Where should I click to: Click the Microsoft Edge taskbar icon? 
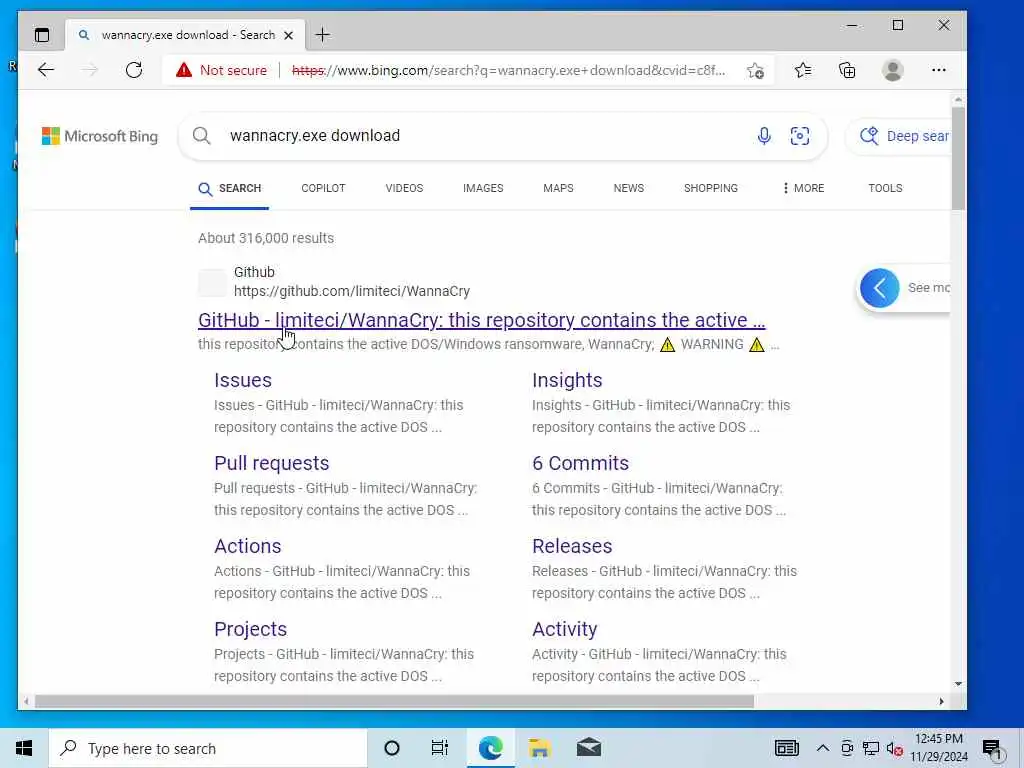click(490, 748)
